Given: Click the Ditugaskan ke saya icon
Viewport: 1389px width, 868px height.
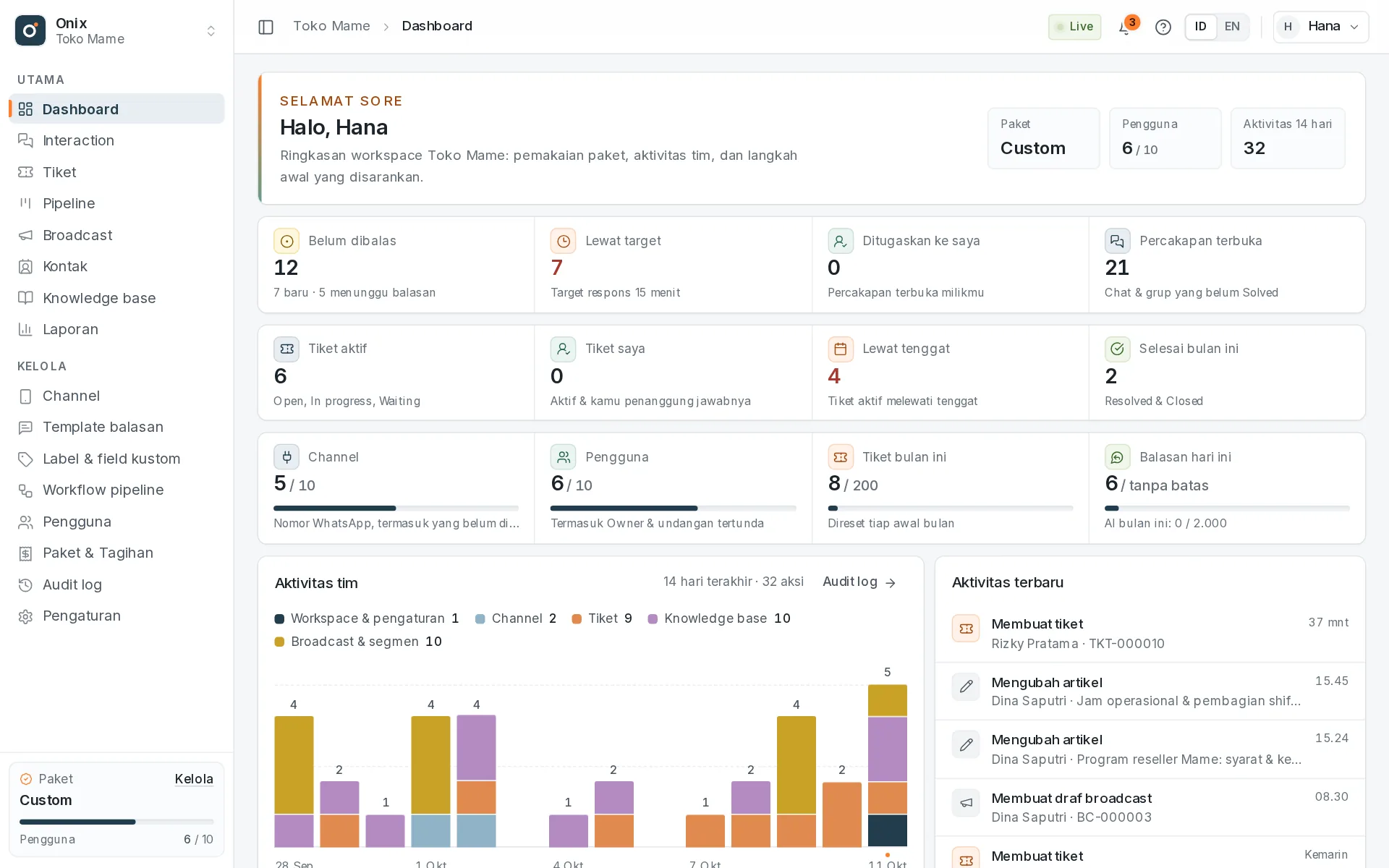Looking at the screenshot, I should (841, 241).
